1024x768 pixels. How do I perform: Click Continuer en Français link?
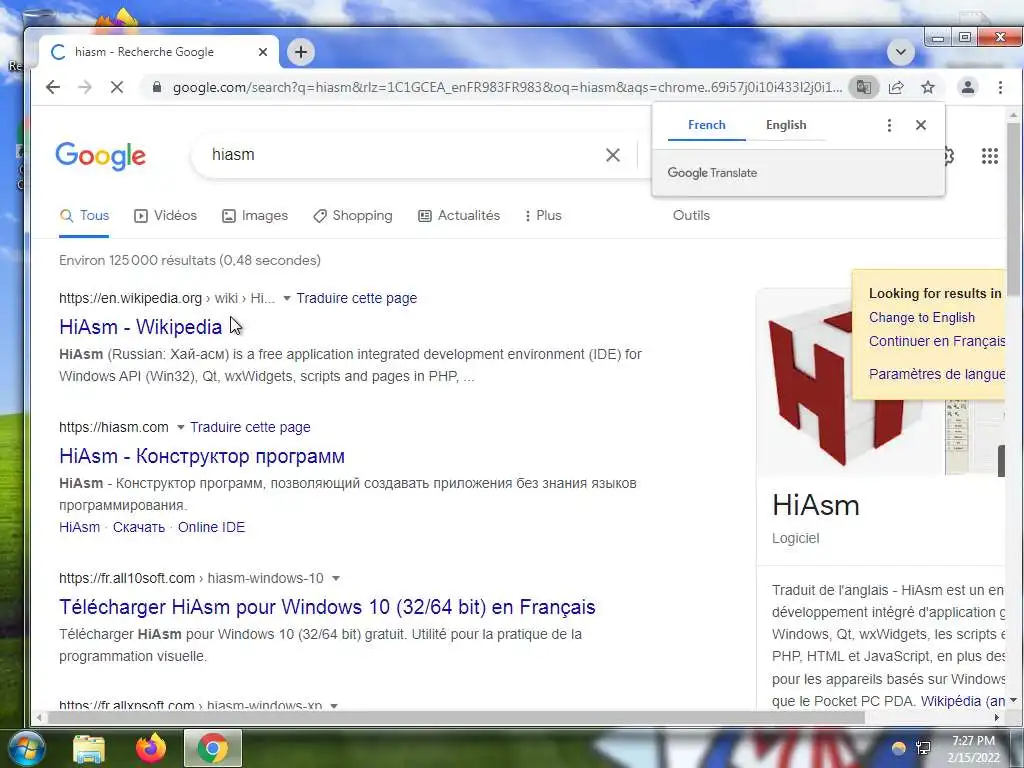coord(936,341)
